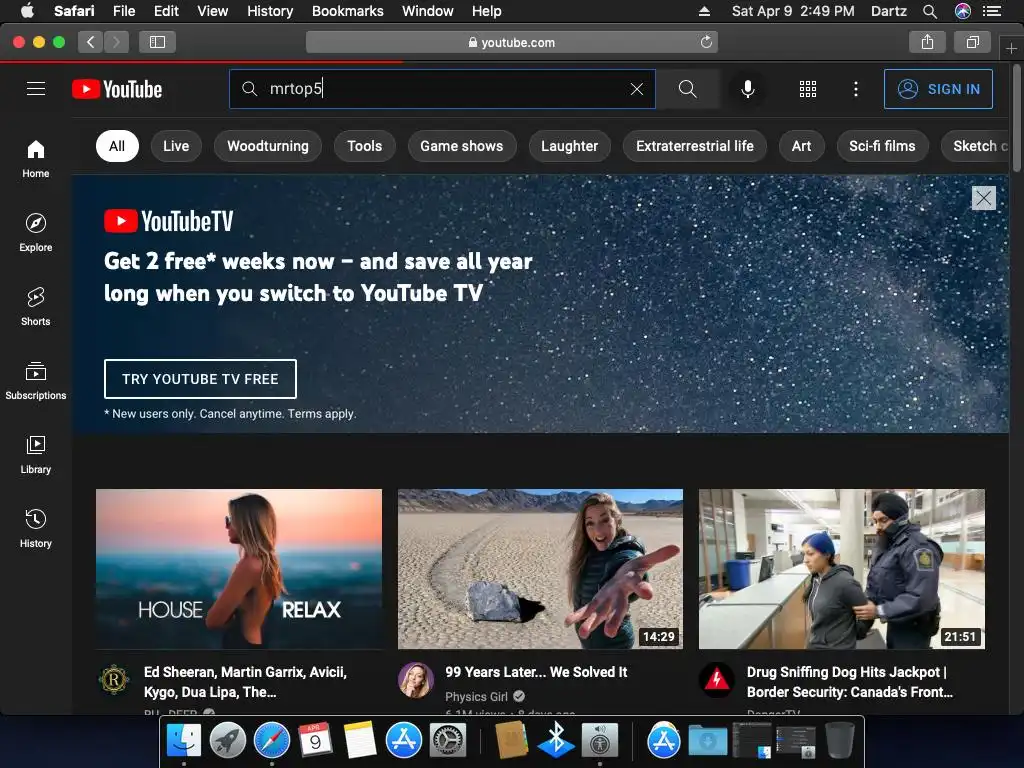The image size is (1024, 768).
Task: Select the Live filter chip
Action: [176, 146]
